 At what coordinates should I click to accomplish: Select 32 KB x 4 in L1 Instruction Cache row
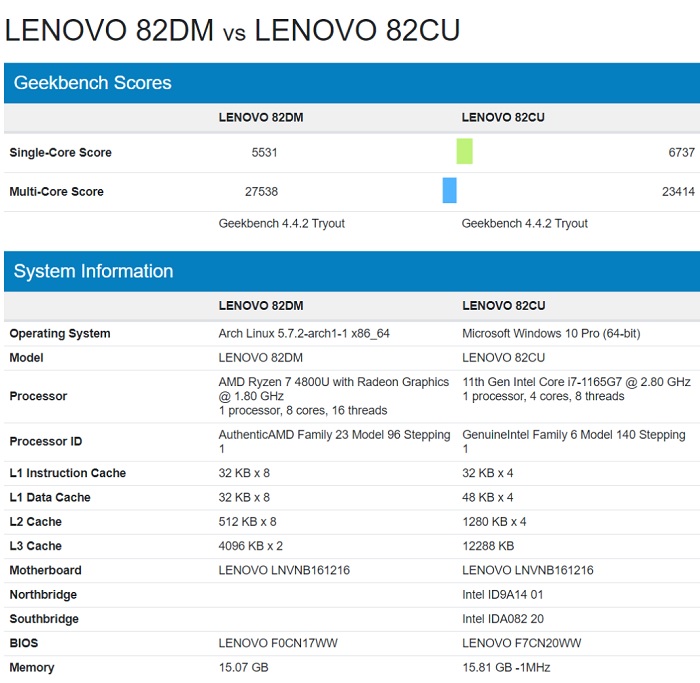[x=488, y=473]
